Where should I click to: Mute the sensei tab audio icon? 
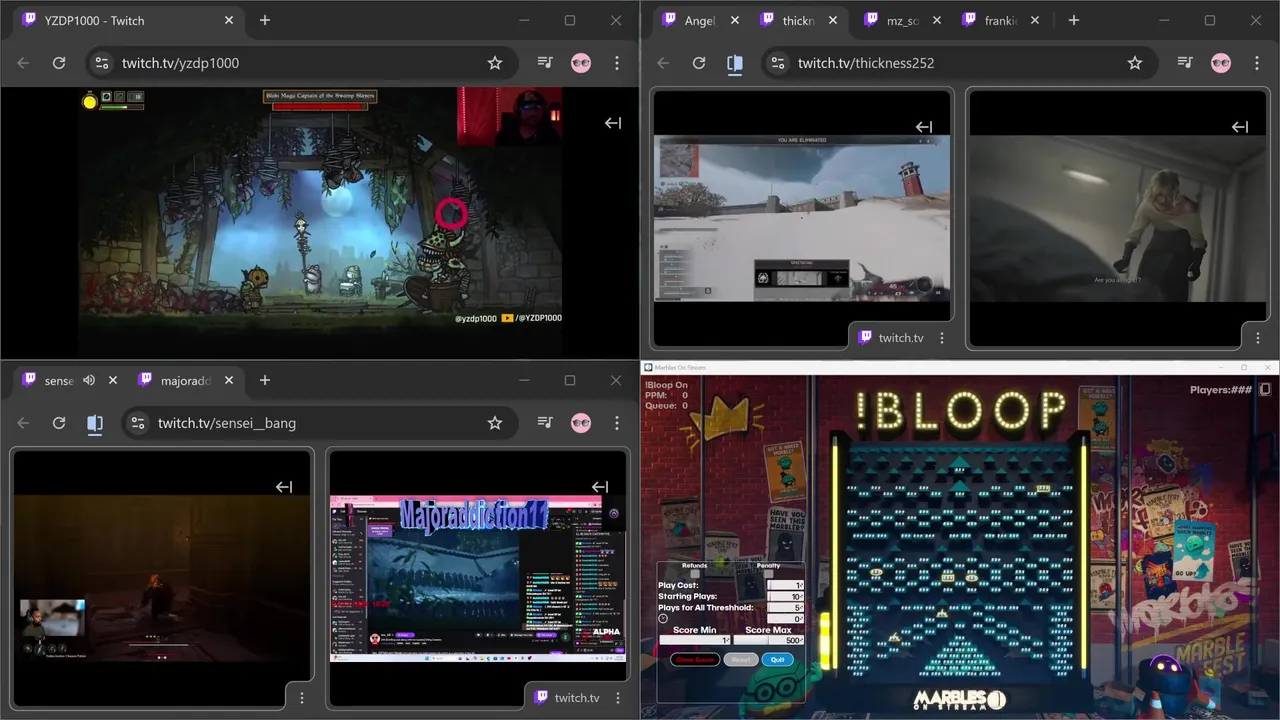click(x=89, y=380)
